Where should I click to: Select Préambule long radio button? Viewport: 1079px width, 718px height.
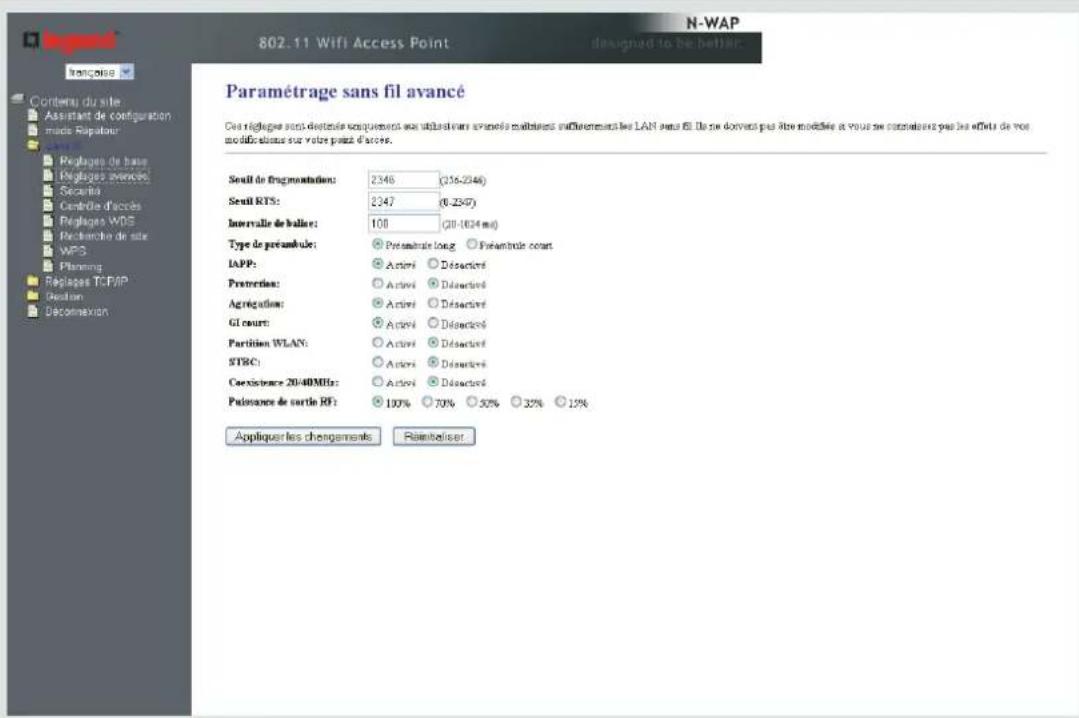point(377,244)
